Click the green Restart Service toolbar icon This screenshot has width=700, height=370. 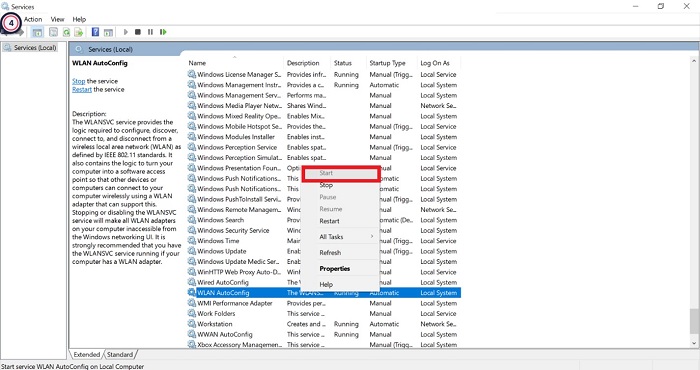[163, 32]
